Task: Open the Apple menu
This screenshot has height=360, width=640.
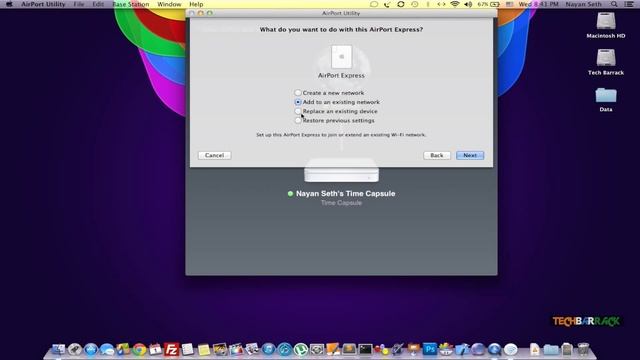Action: tap(9, 4)
